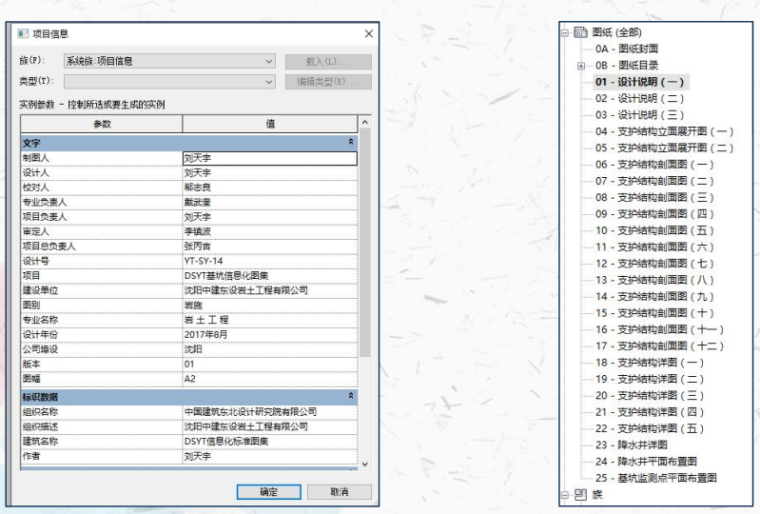
Task: Expand the 族 tree node
Action: [x=565, y=495]
